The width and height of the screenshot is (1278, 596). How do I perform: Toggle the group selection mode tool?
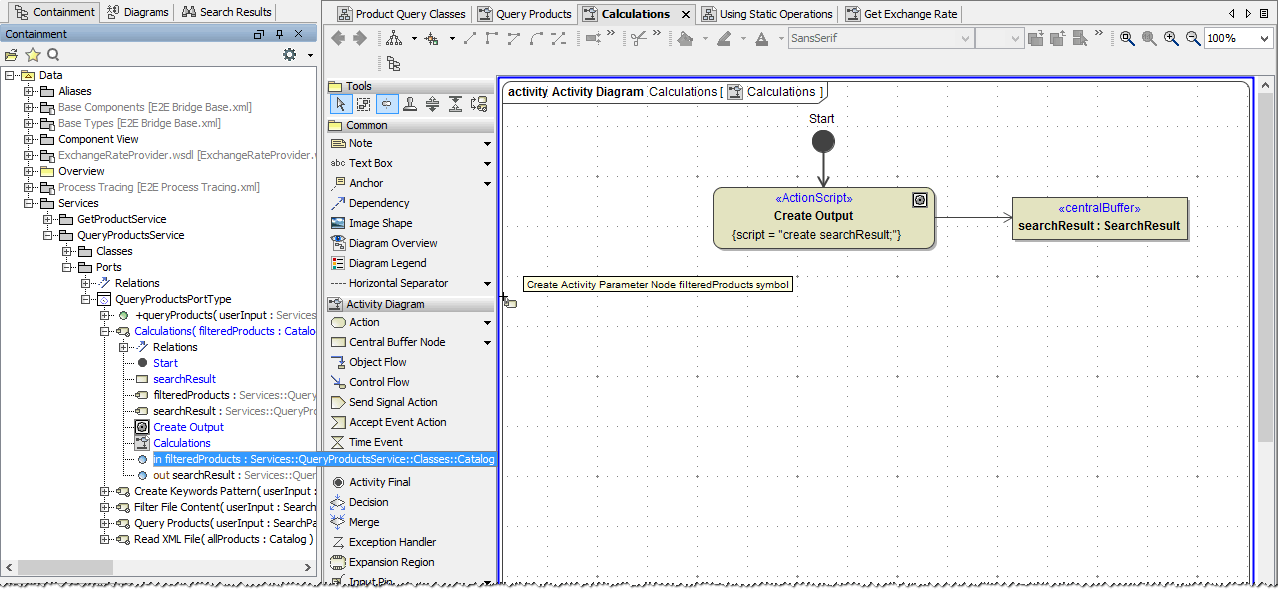click(x=363, y=103)
